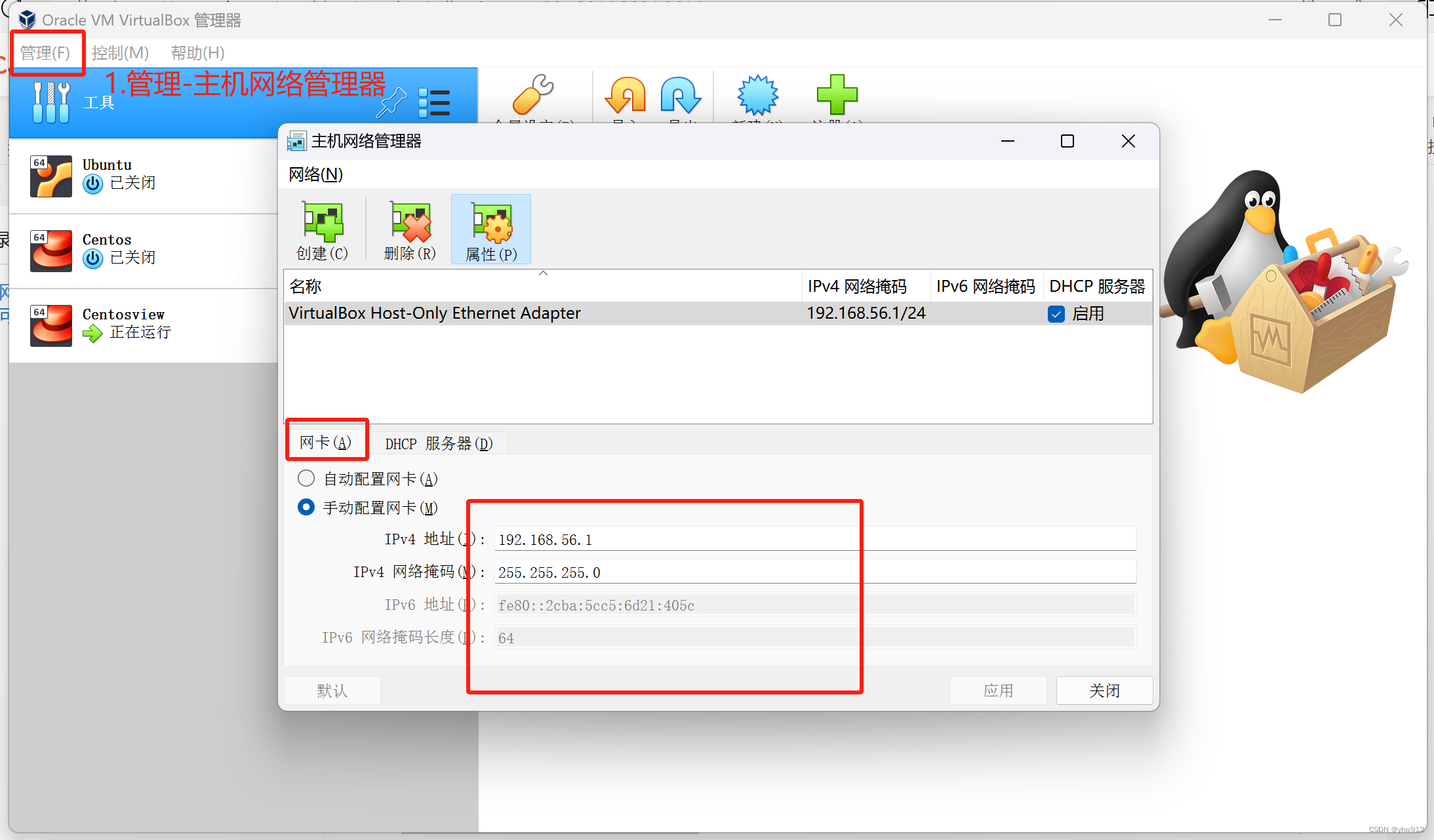Click the adapter Properties gear icon

(x=491, y=223)
